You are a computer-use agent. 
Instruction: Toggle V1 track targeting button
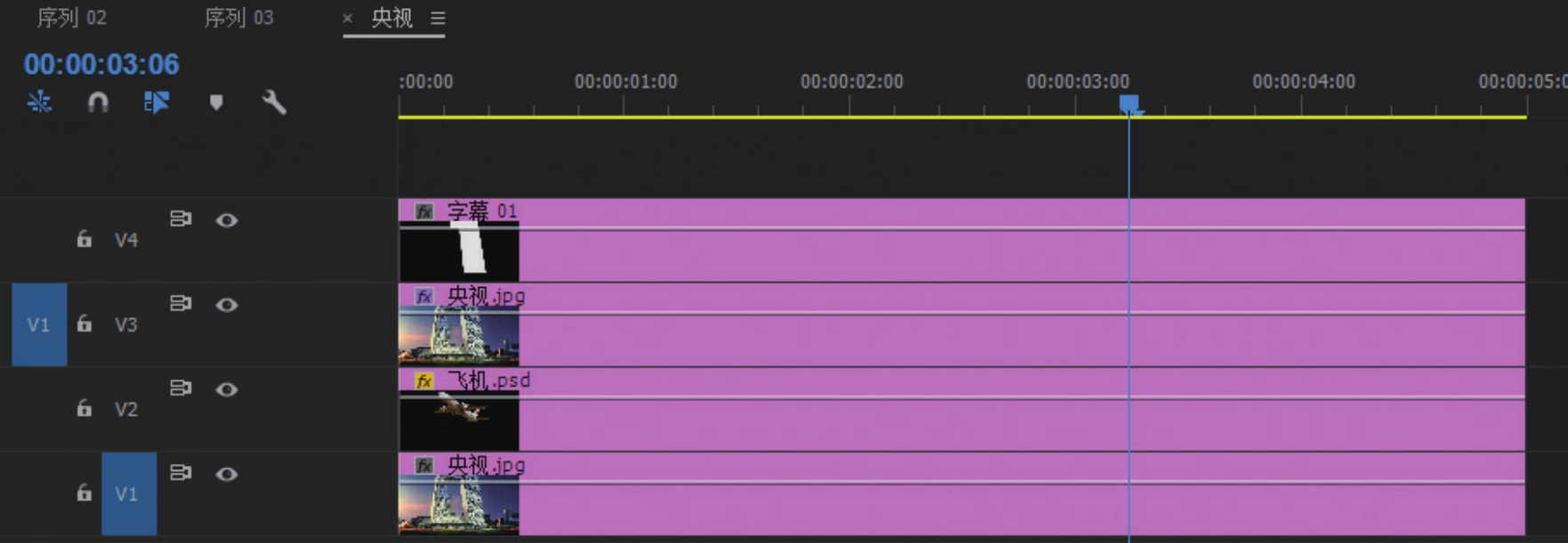128,493
